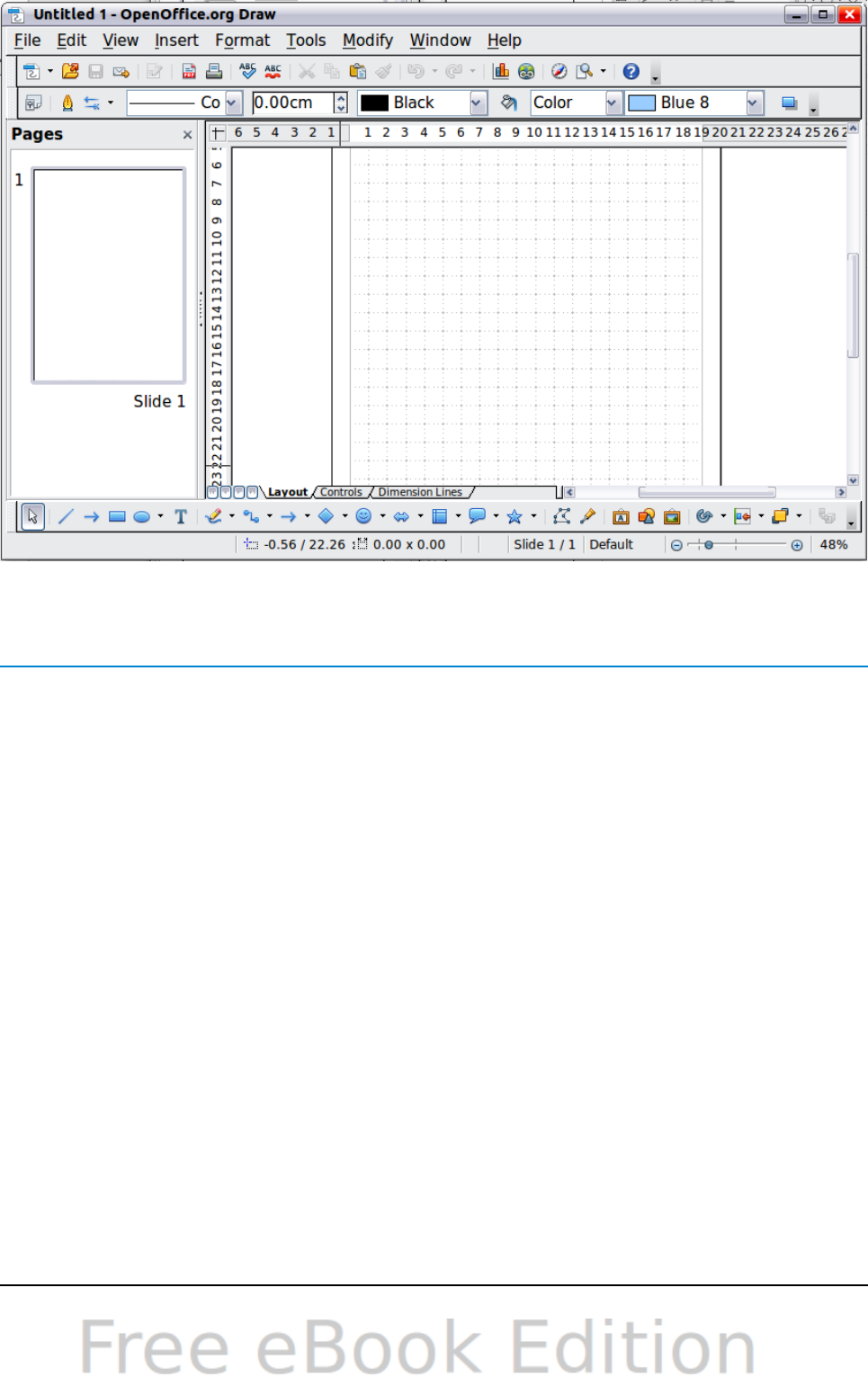This screenshot has height=1377, width=868.
Task: Click the Line pencil icon
Action: coord(67,103)
